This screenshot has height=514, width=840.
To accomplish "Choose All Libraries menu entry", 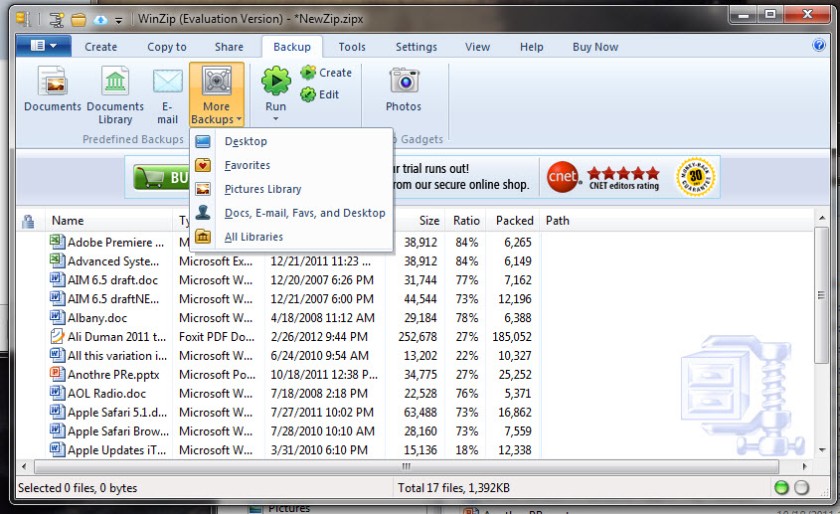I will [291, 236].
